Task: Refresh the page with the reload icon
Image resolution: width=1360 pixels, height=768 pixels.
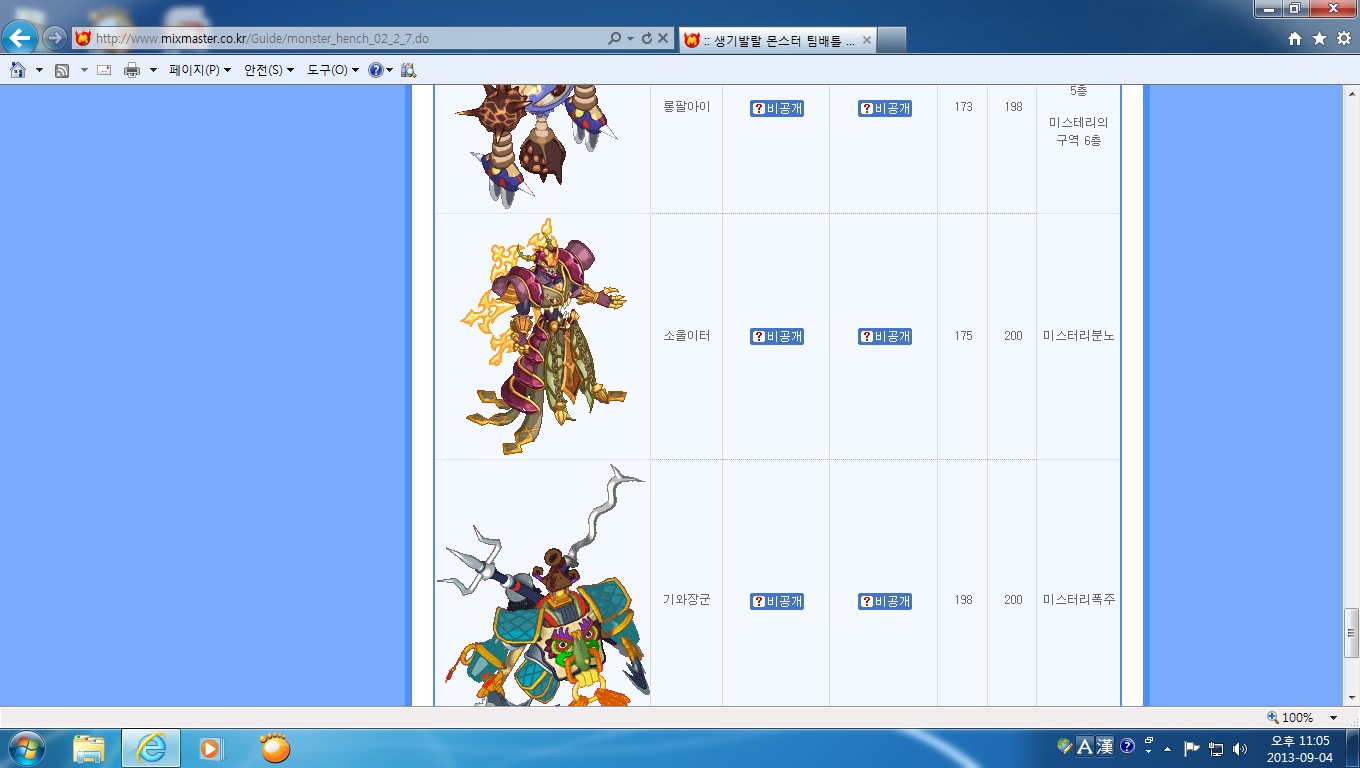Action: [x=647, y=39]
